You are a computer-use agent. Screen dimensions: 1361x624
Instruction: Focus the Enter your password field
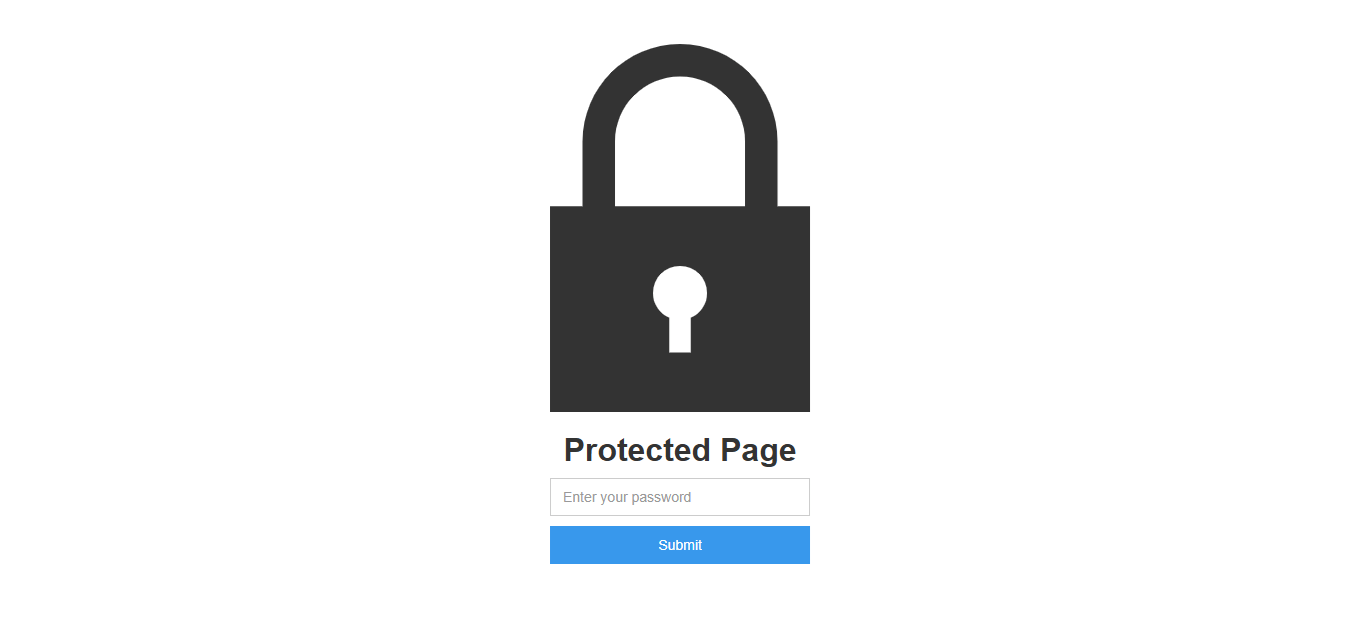click(680, 497)
